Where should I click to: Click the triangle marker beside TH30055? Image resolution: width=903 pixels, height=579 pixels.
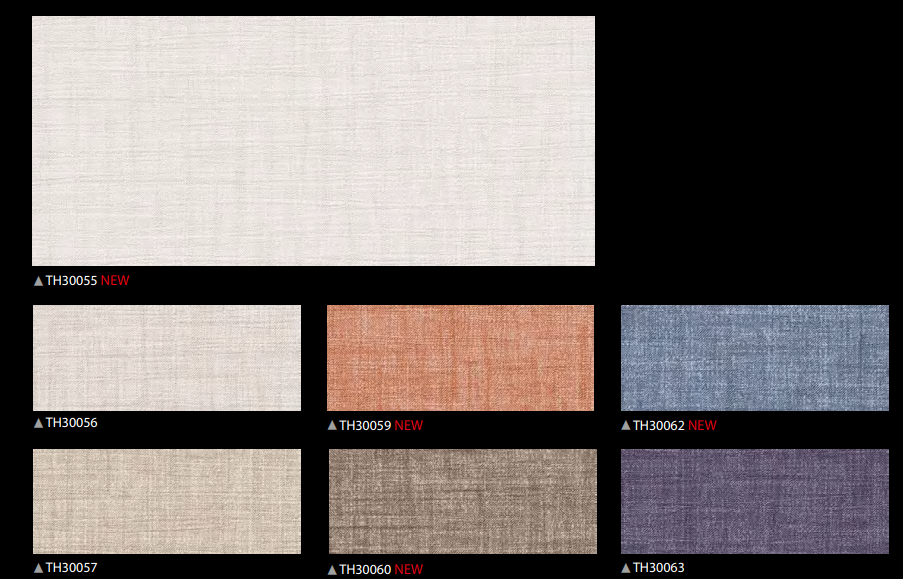pyautogui.click(x=39, y=281)
